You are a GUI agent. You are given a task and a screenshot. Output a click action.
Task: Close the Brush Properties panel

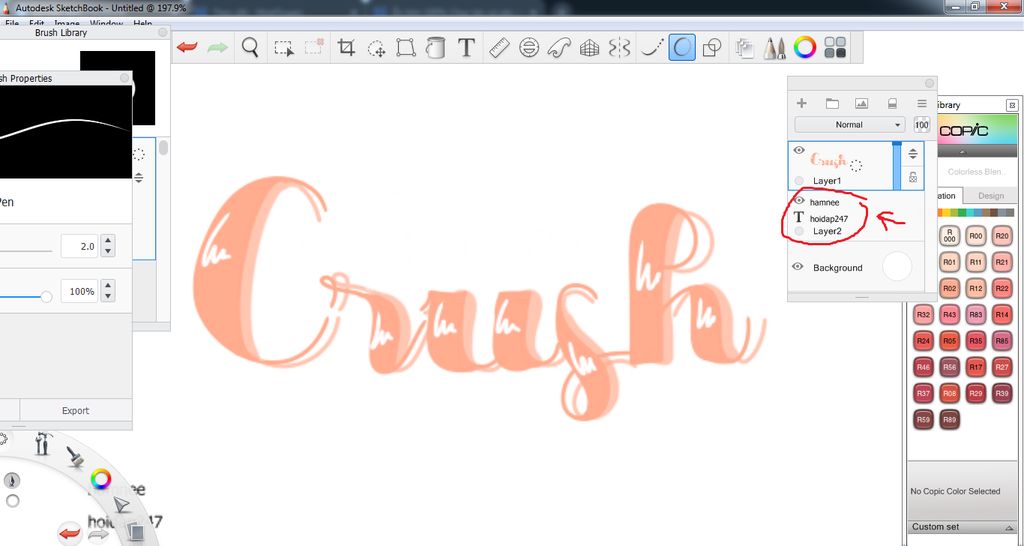click(x=124, y=78)
